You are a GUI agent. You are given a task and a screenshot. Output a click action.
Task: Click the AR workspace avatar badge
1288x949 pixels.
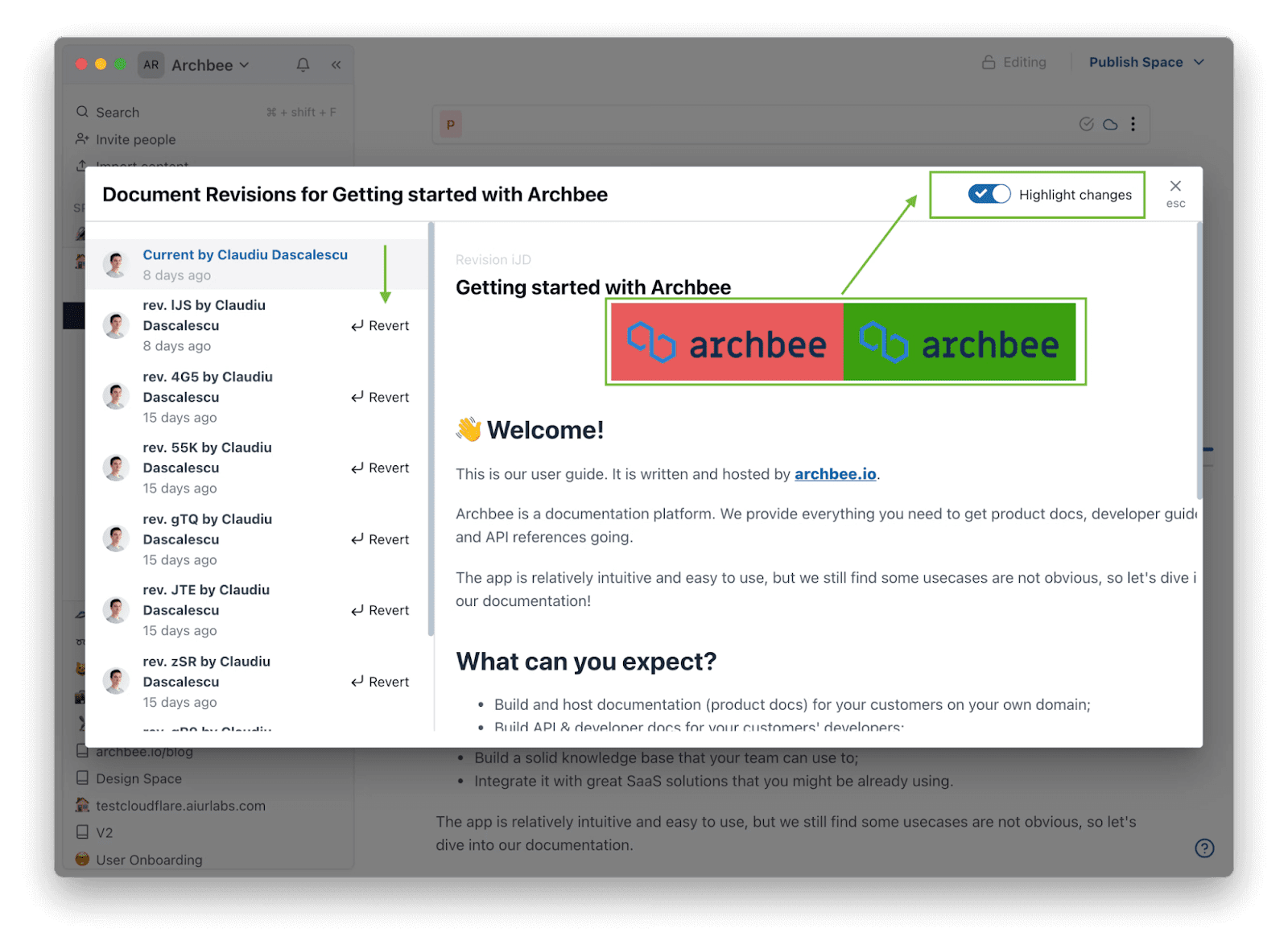(x=151, y=64)
